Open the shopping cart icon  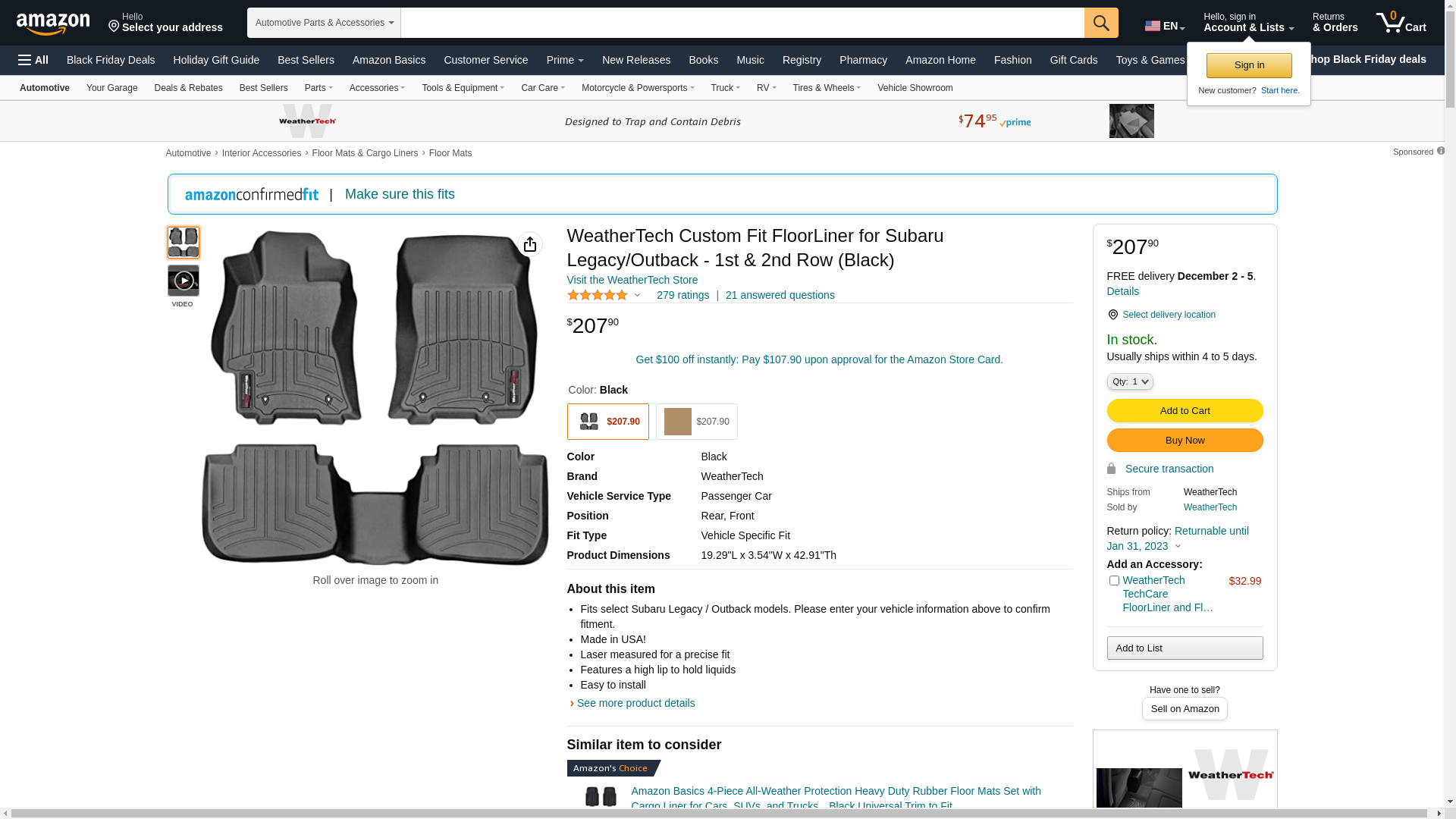(x=1400, y=23)
